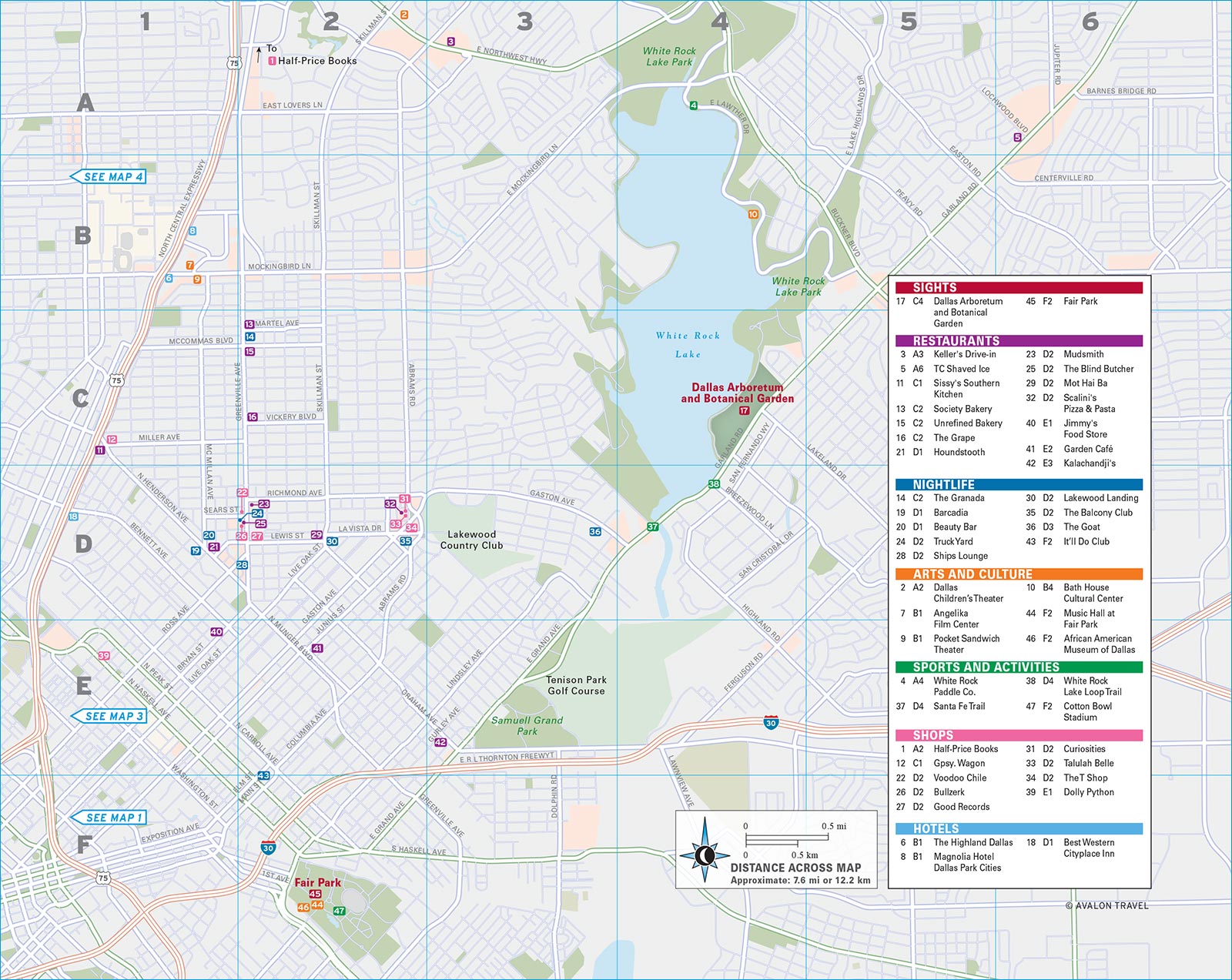Click the Lakewood Country Club label

click(471, 540)
